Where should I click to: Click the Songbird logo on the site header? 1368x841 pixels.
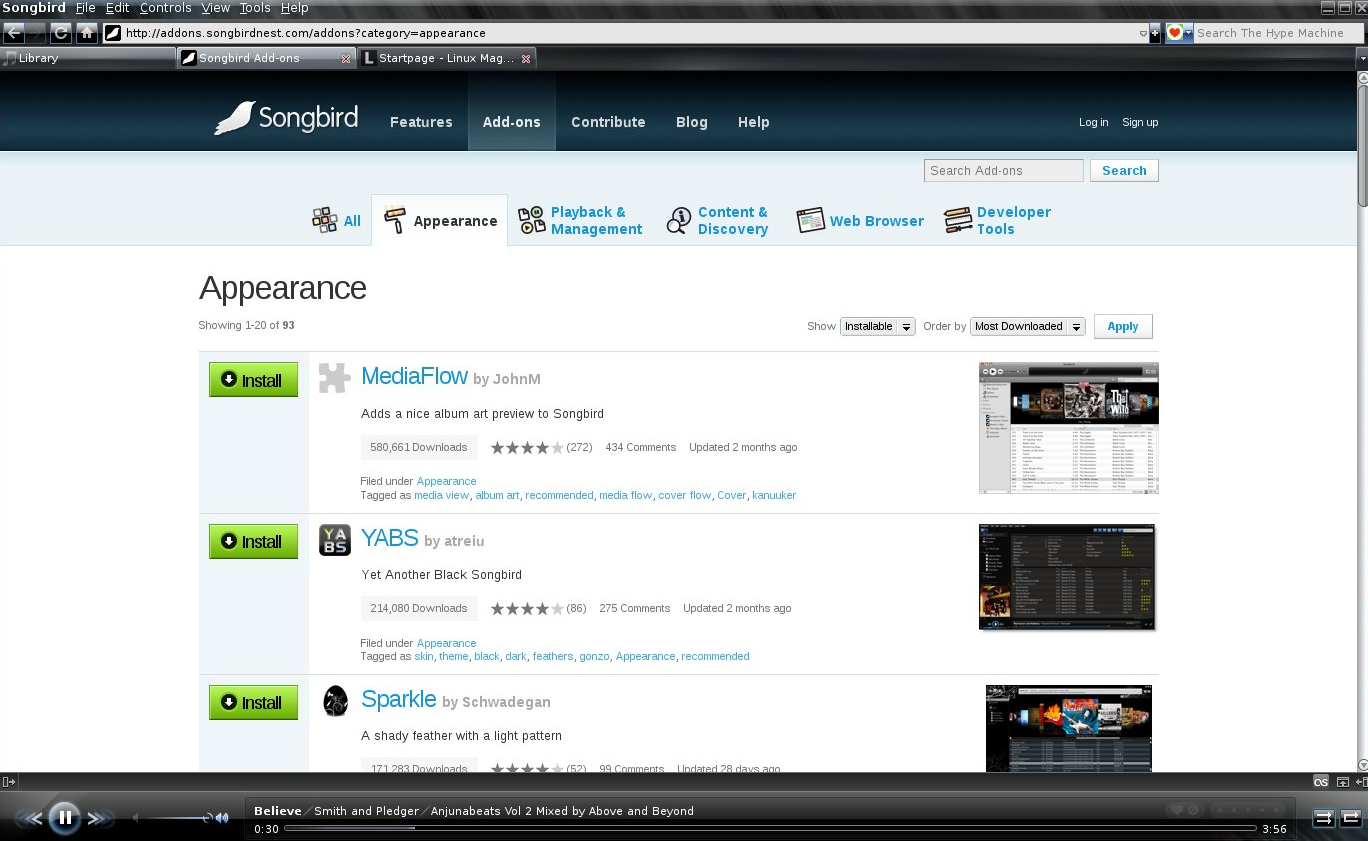[286, 118]
